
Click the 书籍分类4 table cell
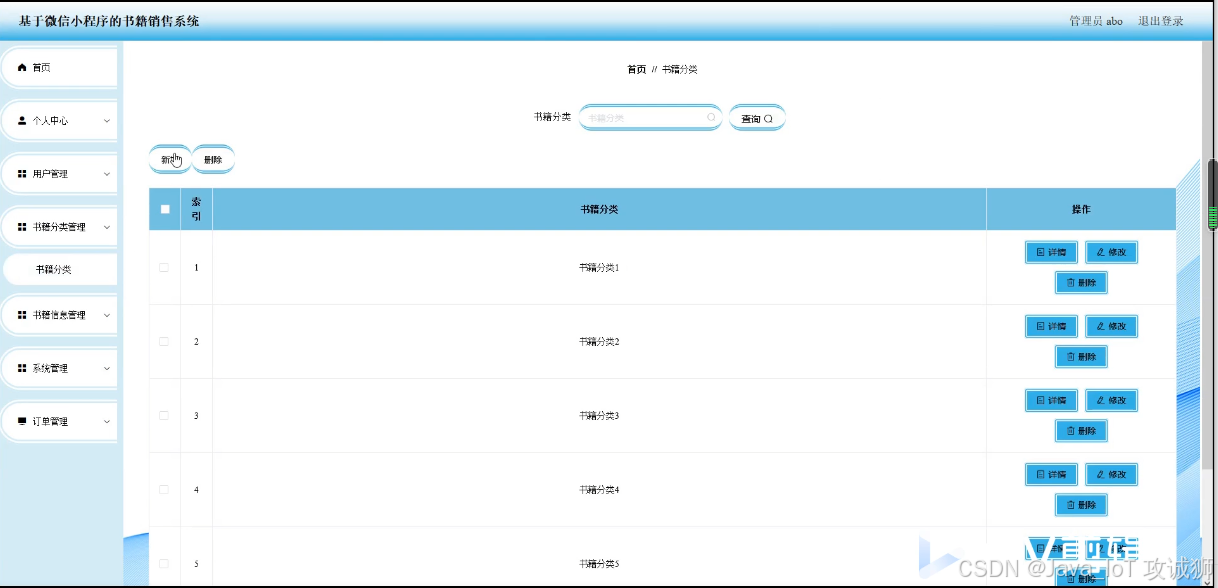pyautogui.click(x=599, y=490)
